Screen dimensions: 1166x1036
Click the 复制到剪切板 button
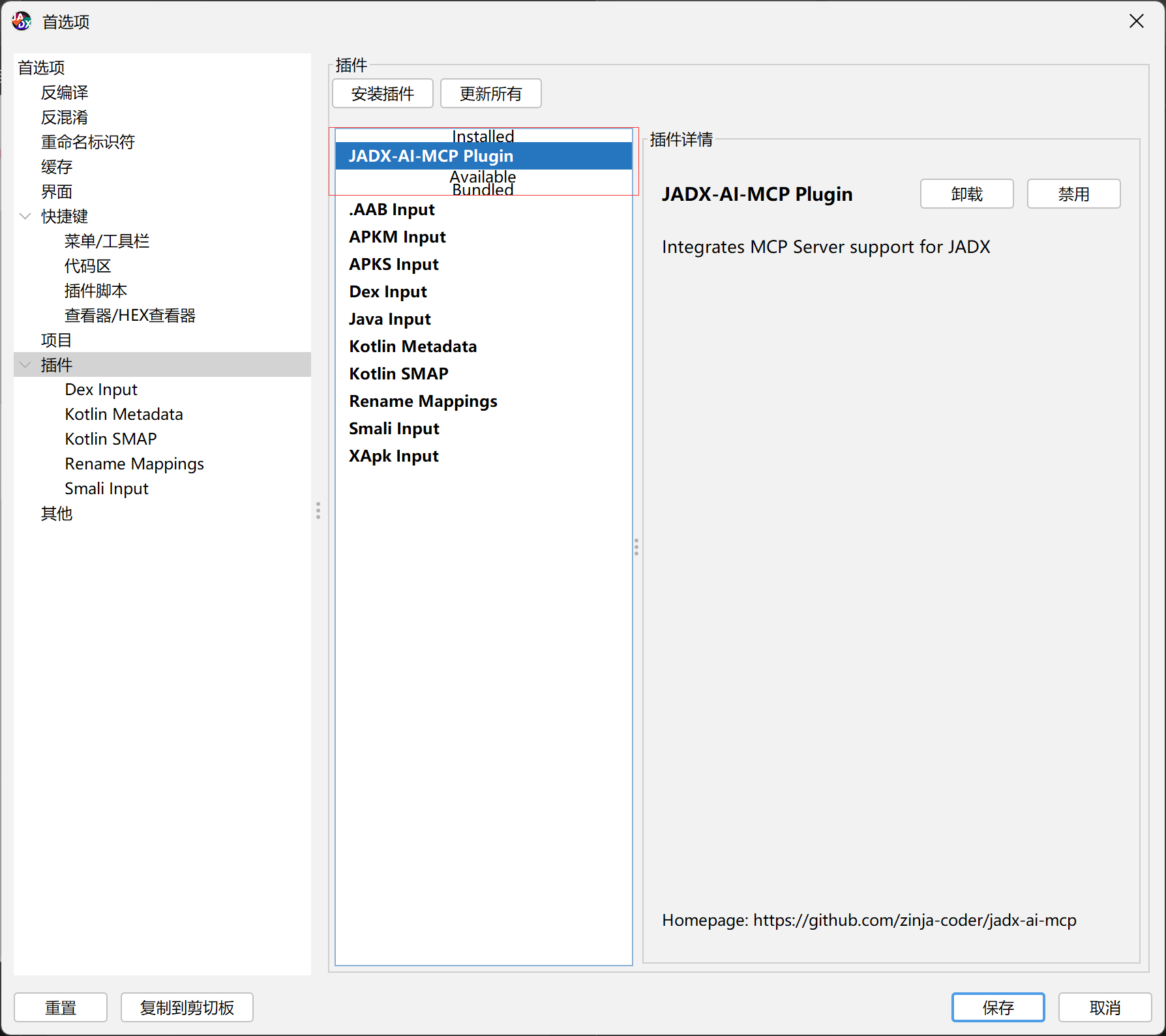[x=187, y=1008]
